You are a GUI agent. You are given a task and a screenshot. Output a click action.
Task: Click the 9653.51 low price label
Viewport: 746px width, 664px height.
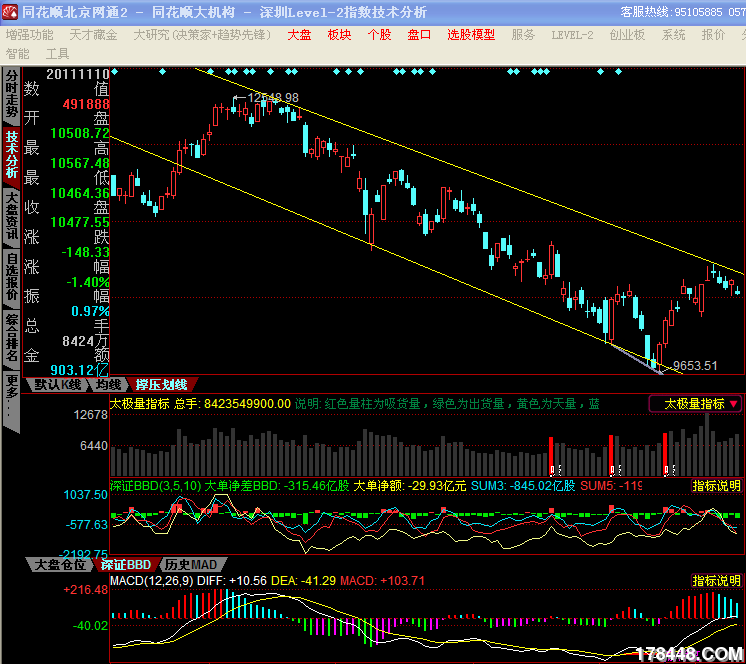click(695, 366)
